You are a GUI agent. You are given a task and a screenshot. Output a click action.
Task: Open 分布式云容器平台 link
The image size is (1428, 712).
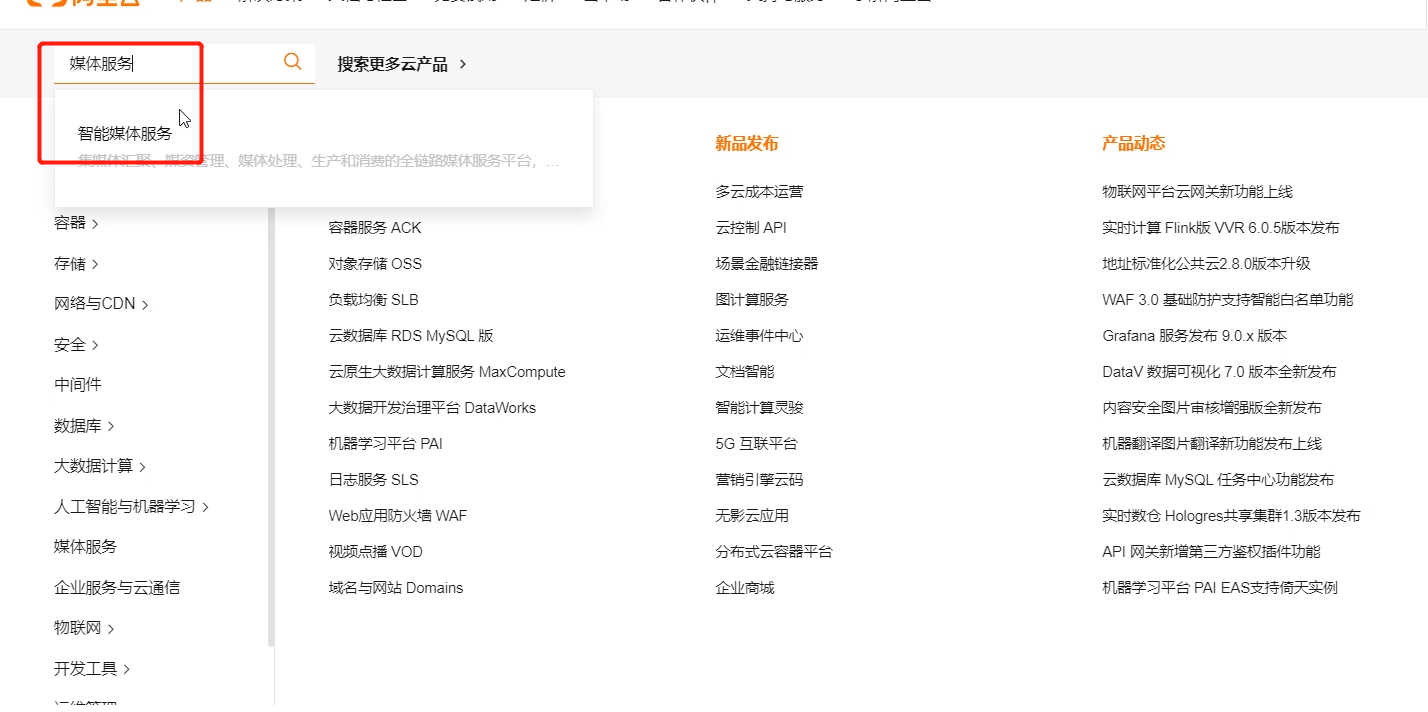pyautogui.click(x=774, y=552)
